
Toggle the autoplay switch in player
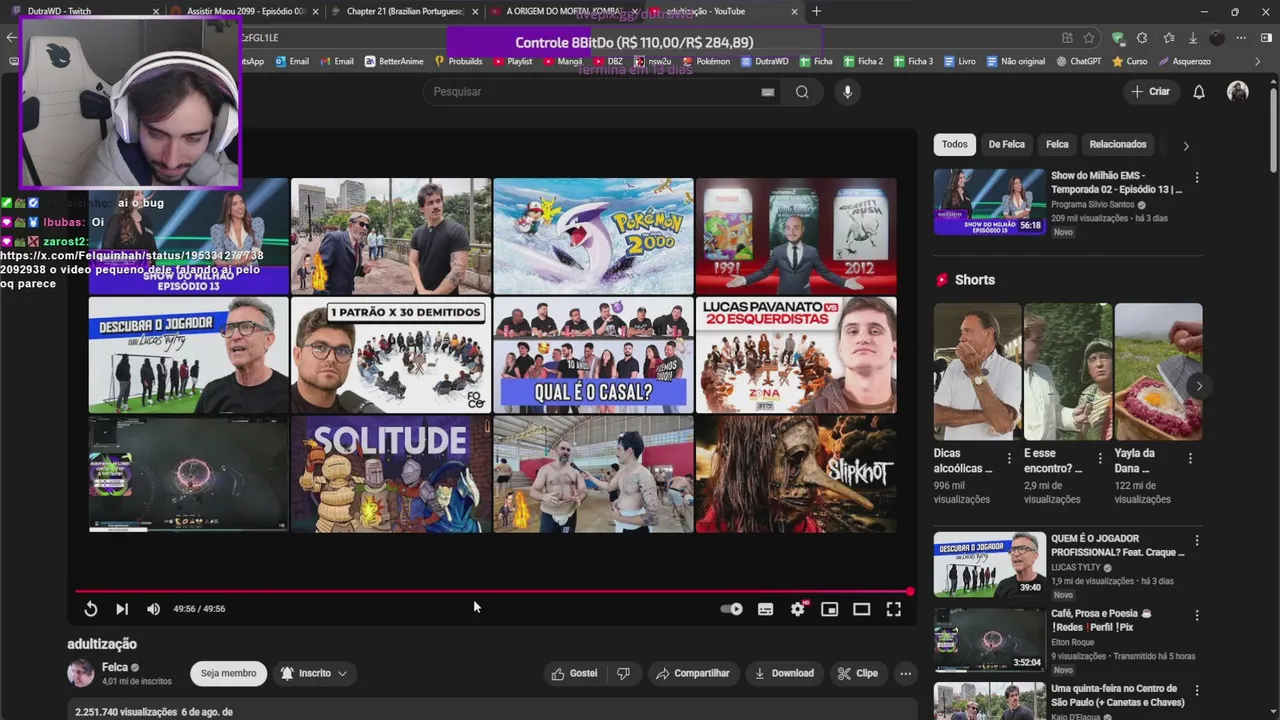pos(732,609)
